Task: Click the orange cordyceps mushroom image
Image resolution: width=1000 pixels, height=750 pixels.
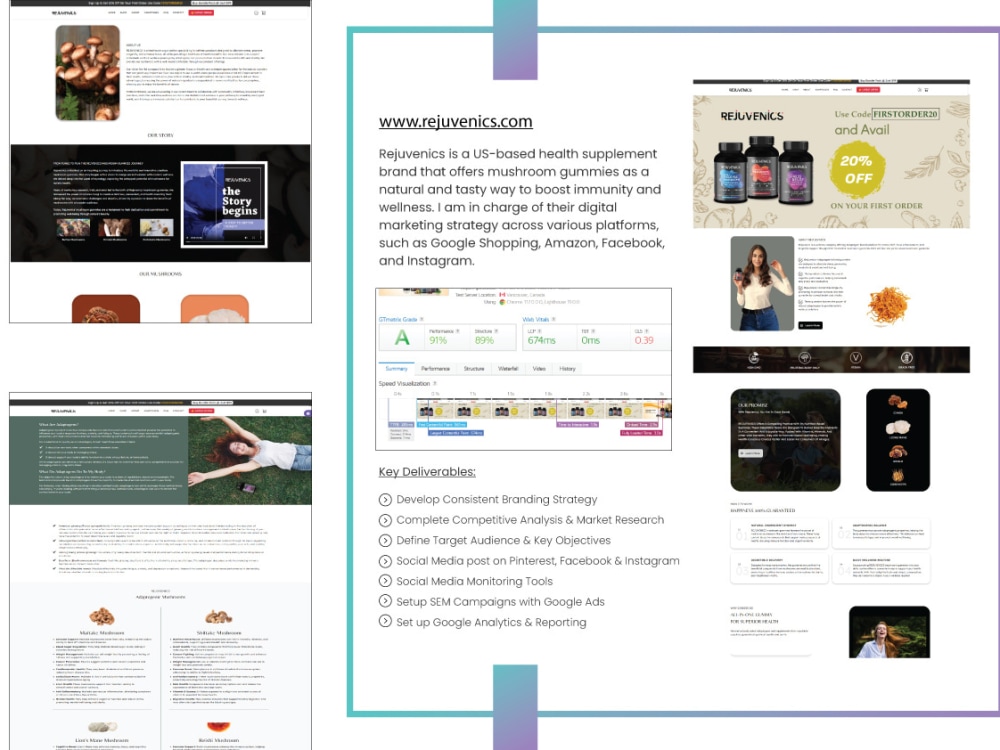Action: tap(888, 304)
